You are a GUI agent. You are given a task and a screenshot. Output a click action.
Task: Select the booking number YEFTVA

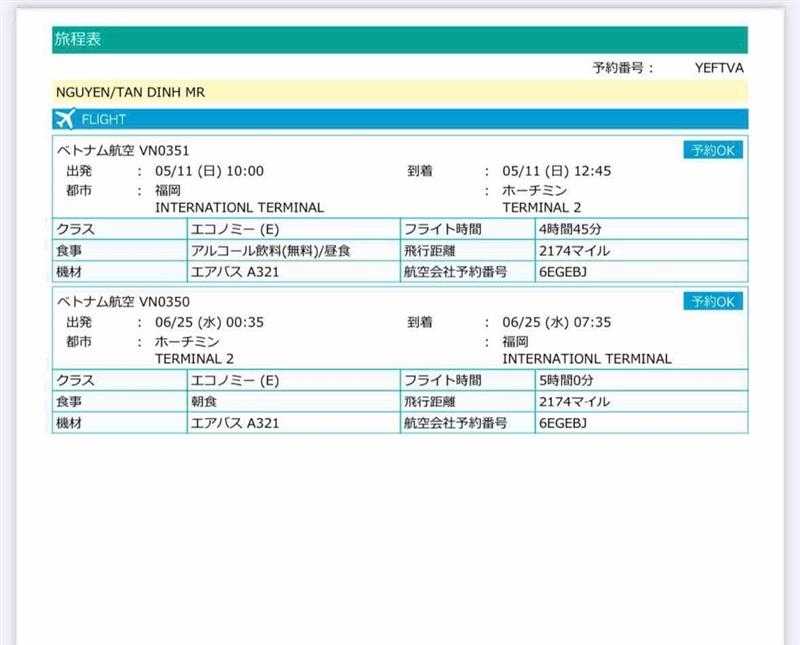click(x=719, y=68)
